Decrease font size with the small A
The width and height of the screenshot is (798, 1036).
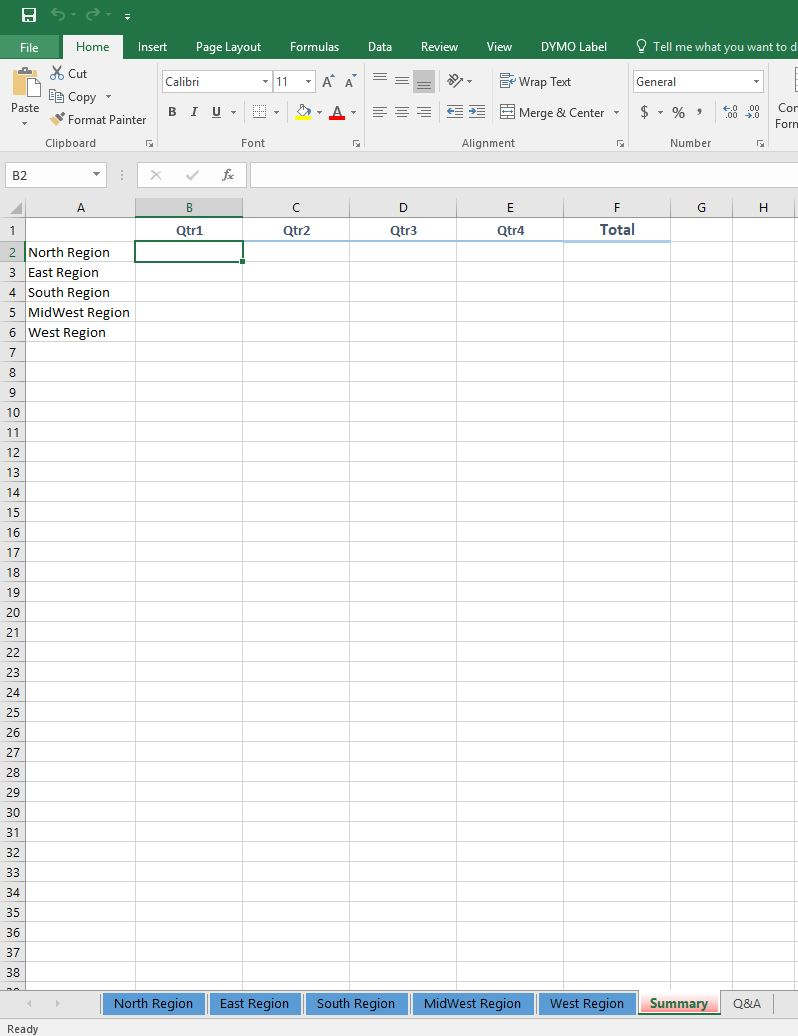350,81
